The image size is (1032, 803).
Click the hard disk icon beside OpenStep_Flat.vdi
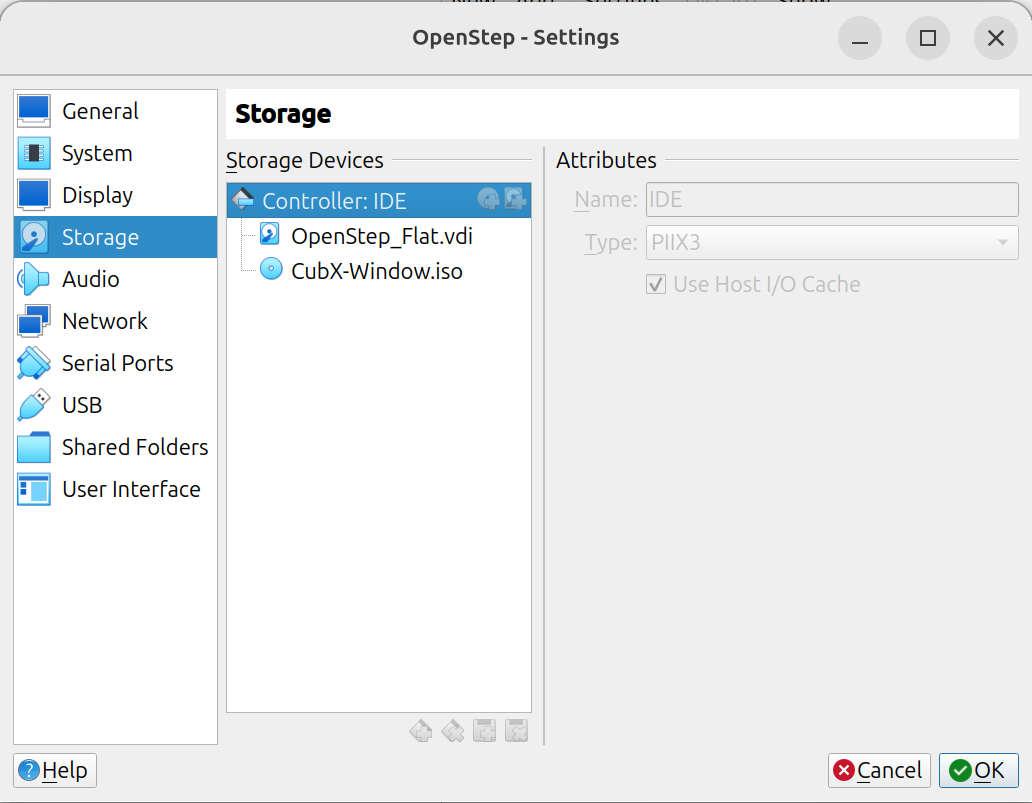270,235
